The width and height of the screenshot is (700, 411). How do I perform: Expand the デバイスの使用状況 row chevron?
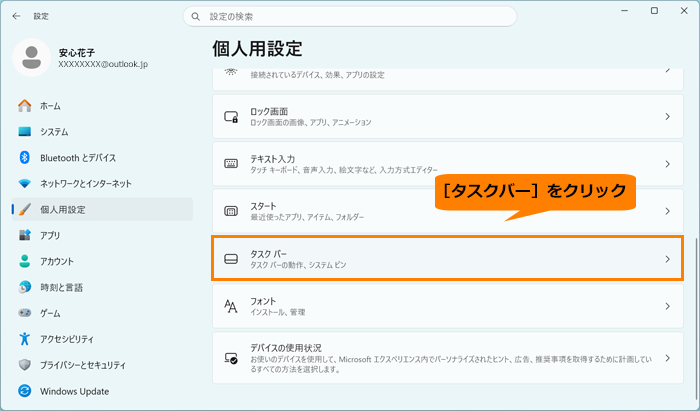[x=667, y=358]
